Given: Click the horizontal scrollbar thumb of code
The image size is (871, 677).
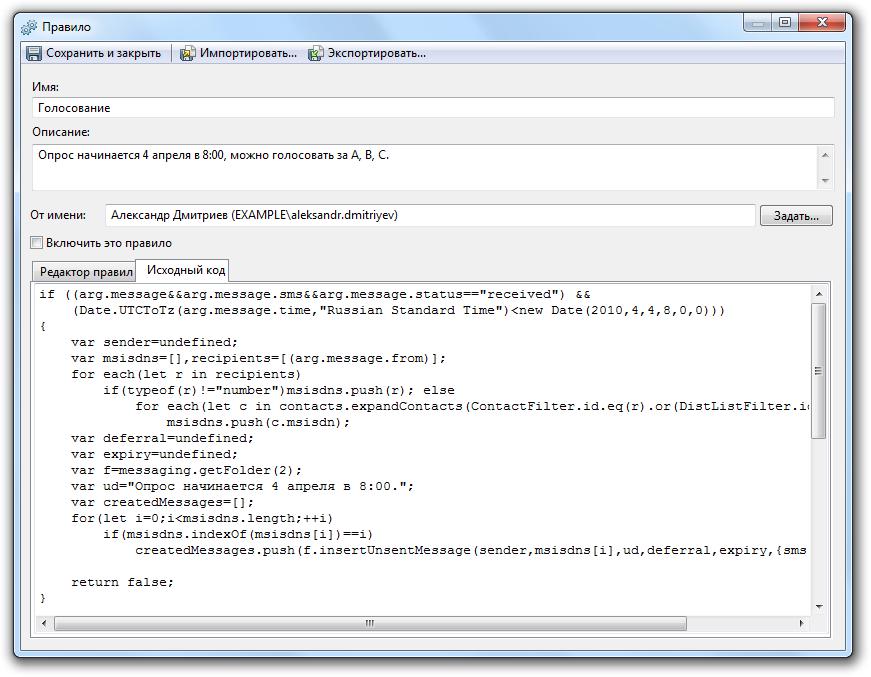Looking at the screenshot, I should coord(370,623).
